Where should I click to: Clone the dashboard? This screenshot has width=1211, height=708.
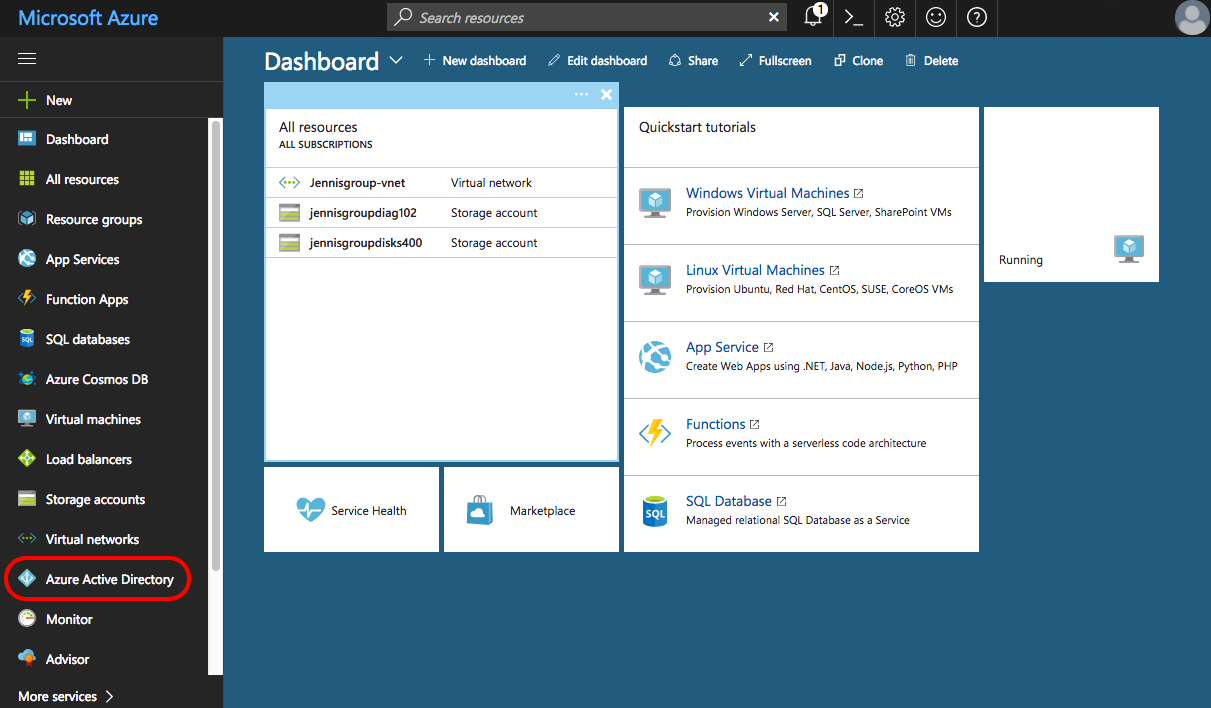click(858, 60)
